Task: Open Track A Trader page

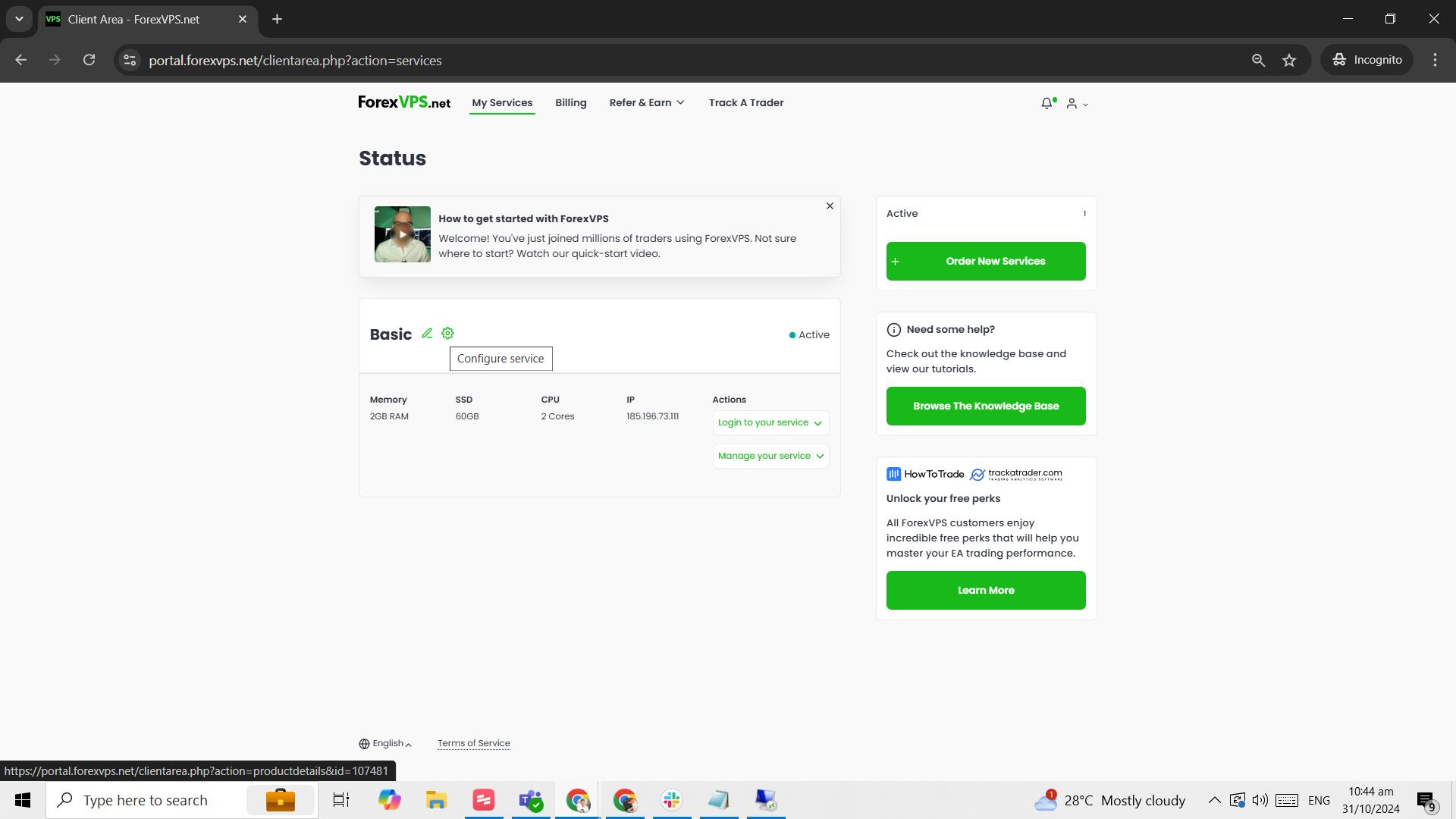Action: [x=746, y=103]
